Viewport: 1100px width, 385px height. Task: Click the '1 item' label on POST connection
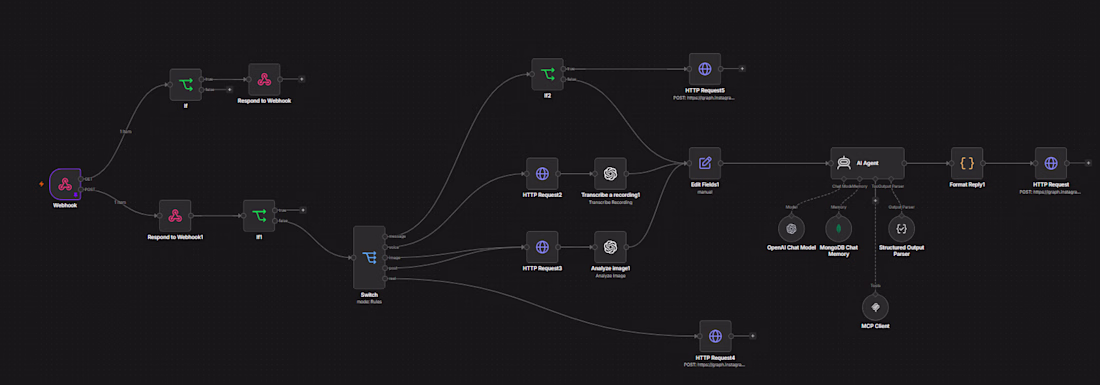pos(119,202)
